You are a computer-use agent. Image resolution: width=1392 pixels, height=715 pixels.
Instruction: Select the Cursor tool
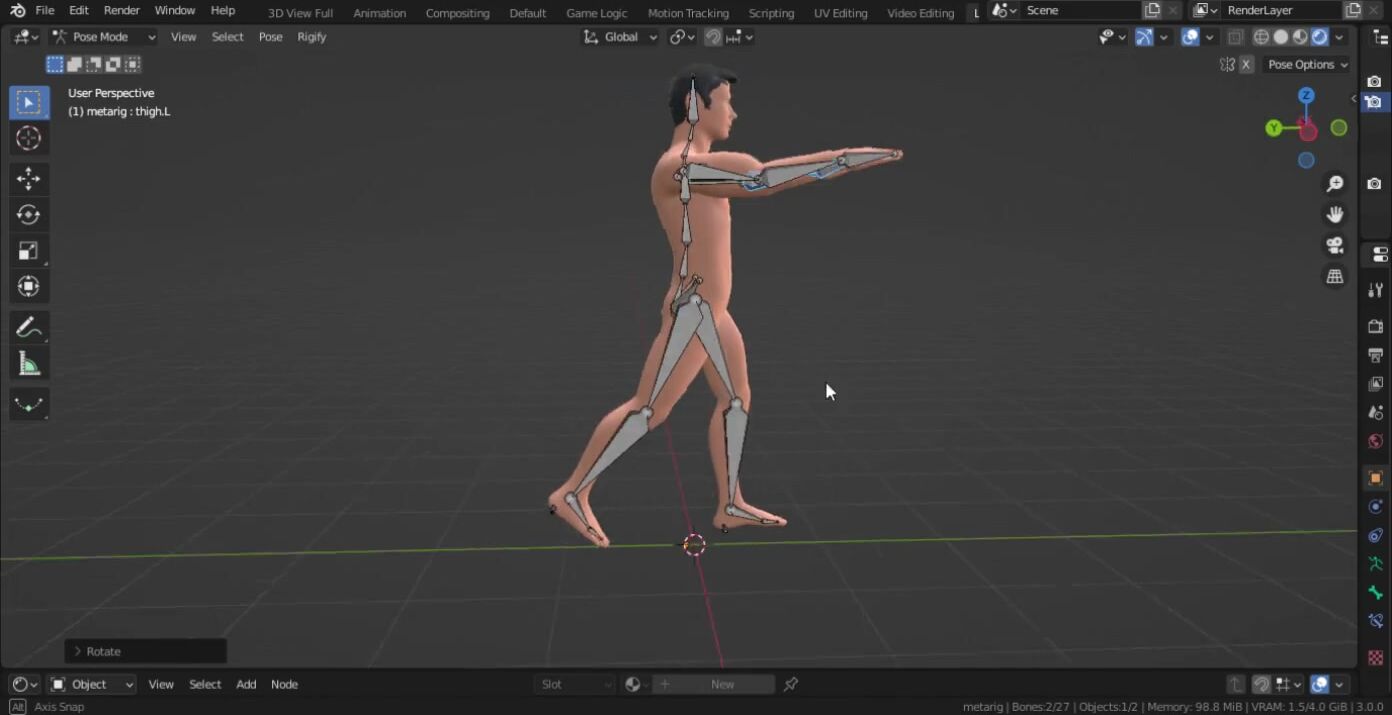(x=28, y=138)
